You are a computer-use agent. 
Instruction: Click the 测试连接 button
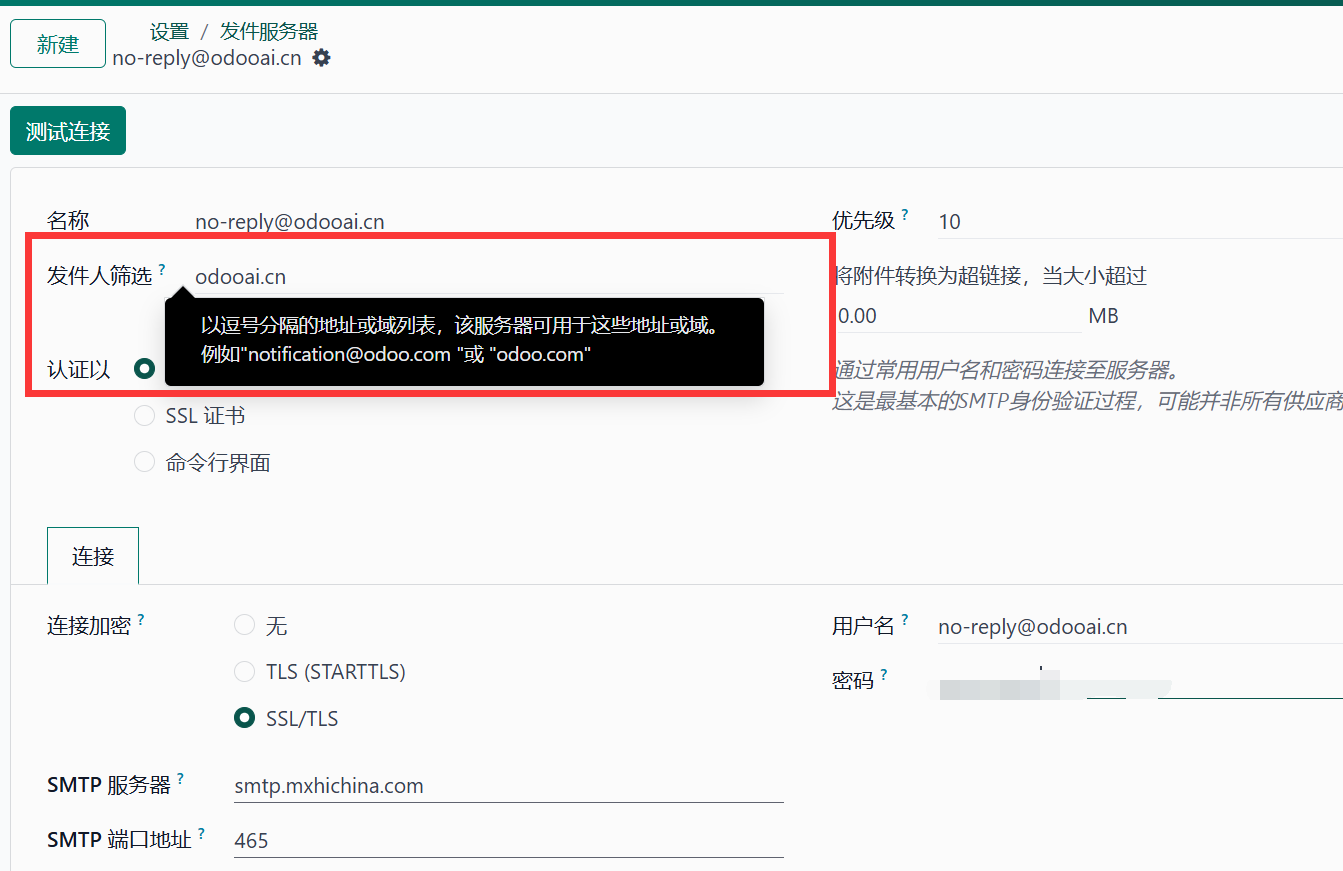tap(68, 131)
